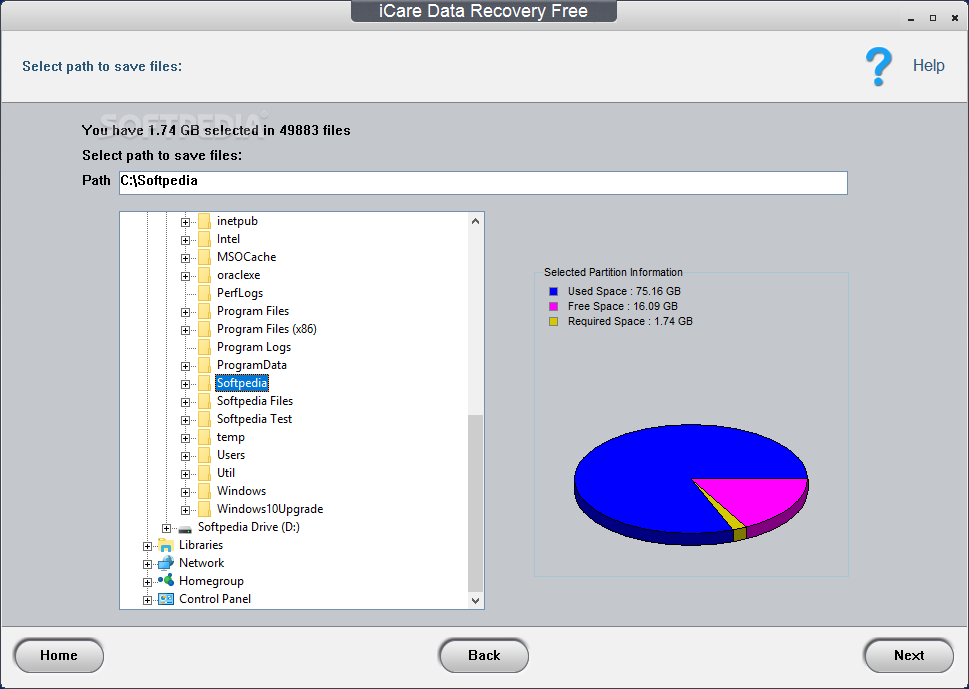
Task: Click the magenta Free Space legend swatch
Action: click(553, 306)
